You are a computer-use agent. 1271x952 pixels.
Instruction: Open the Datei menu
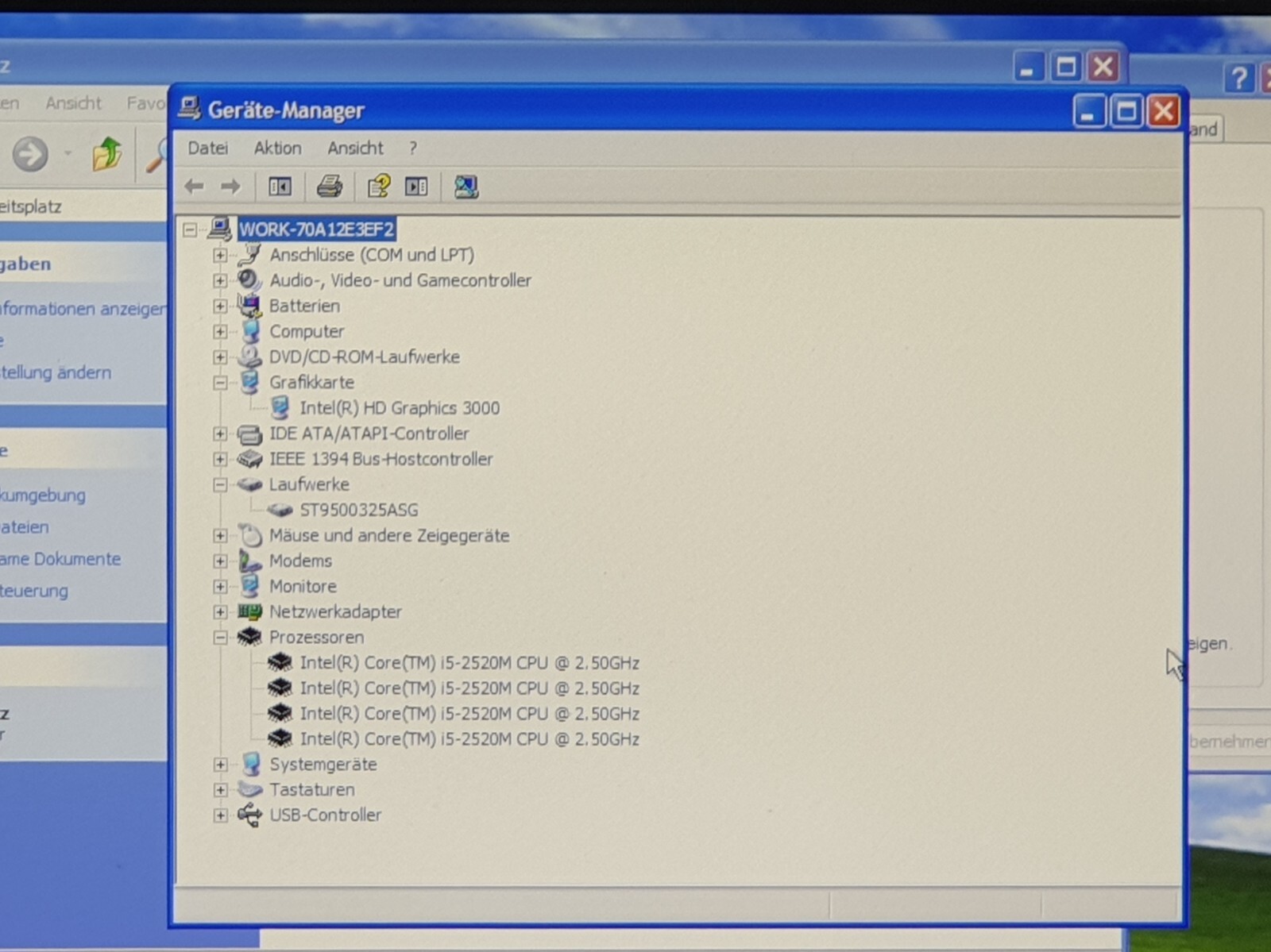pos(207,148)
